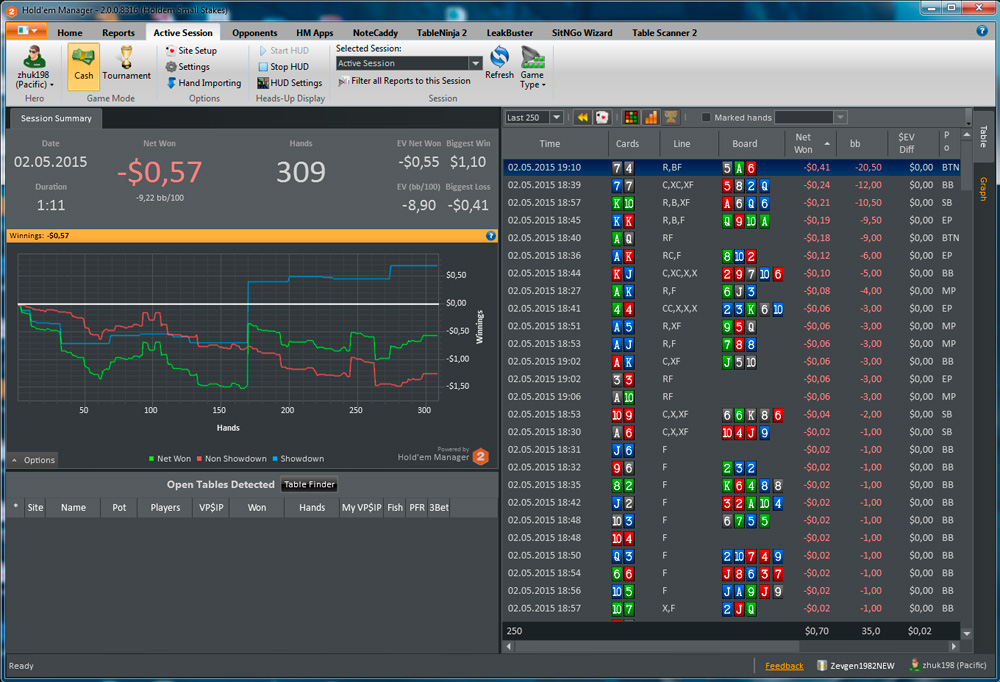The image size is (1000, 682).
Task: Open help from the ribbon's blue question mark
Action: pos(982,31)
